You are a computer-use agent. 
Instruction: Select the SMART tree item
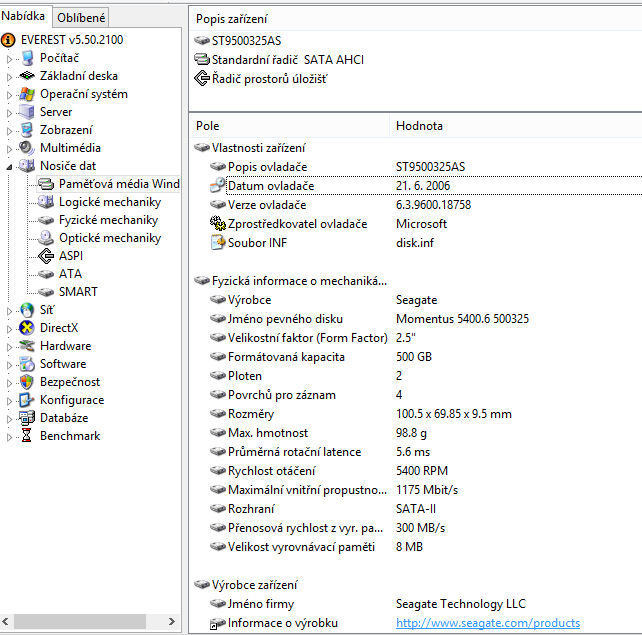(x=78, y=292)
